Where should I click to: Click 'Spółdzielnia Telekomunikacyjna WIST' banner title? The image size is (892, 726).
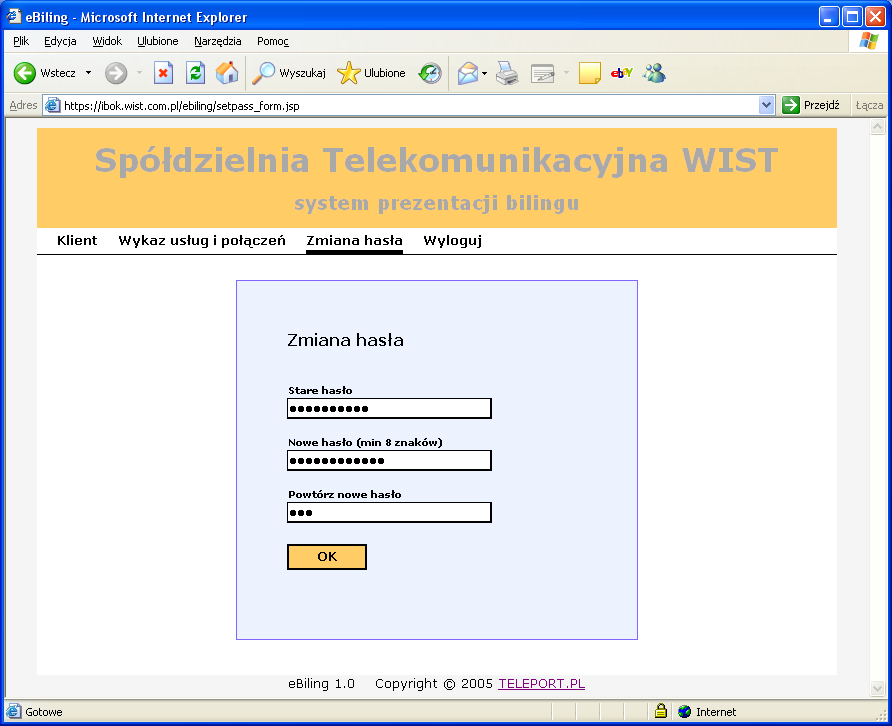coord(436,160)
